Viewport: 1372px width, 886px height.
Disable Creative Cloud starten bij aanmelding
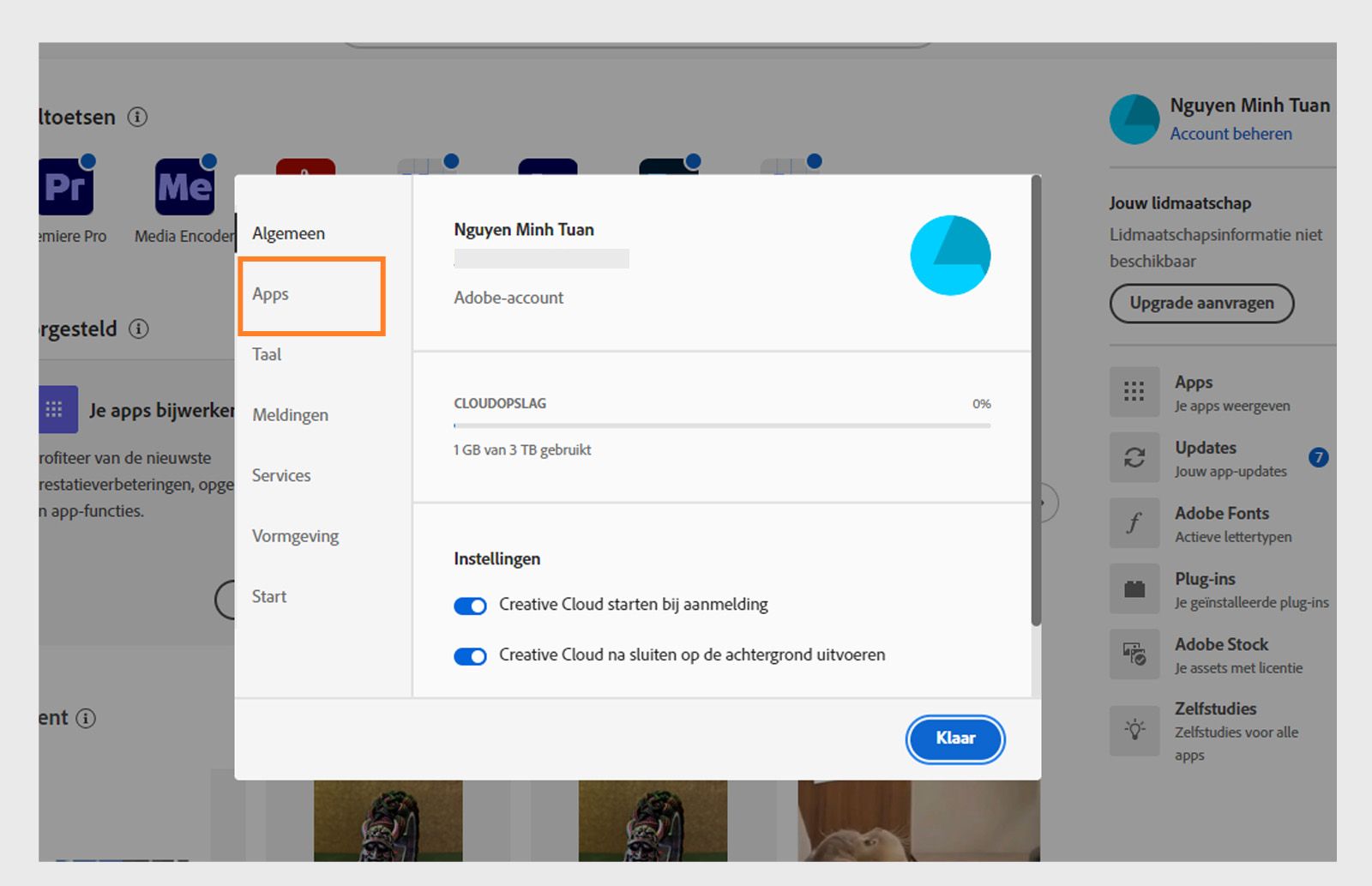[x=470, y=606]
